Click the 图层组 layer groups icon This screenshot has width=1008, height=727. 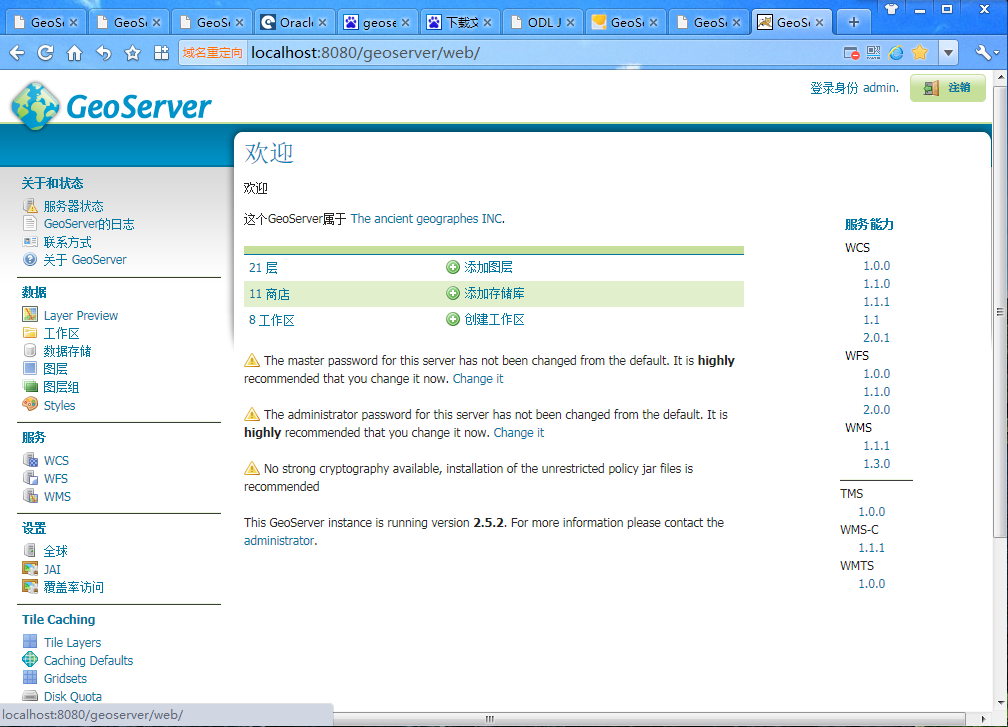click(x=30, y=386)
